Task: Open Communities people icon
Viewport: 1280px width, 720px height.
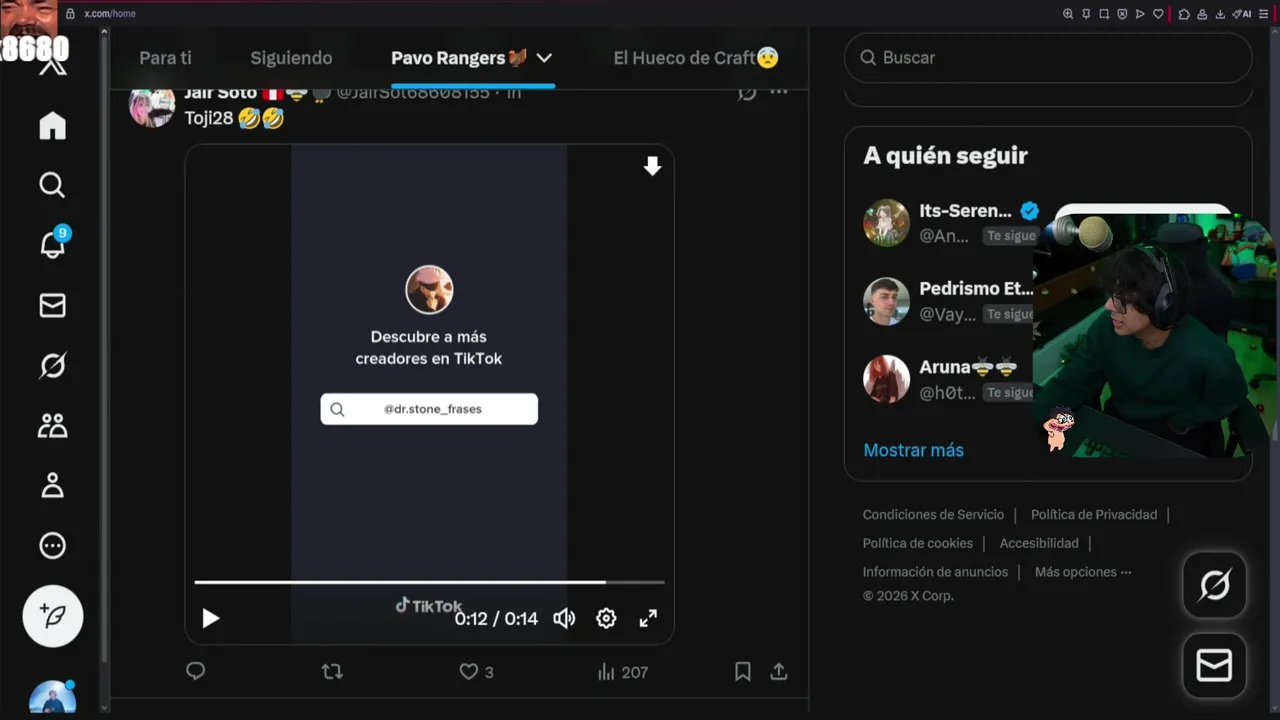Action: click(x=52, y=426)
